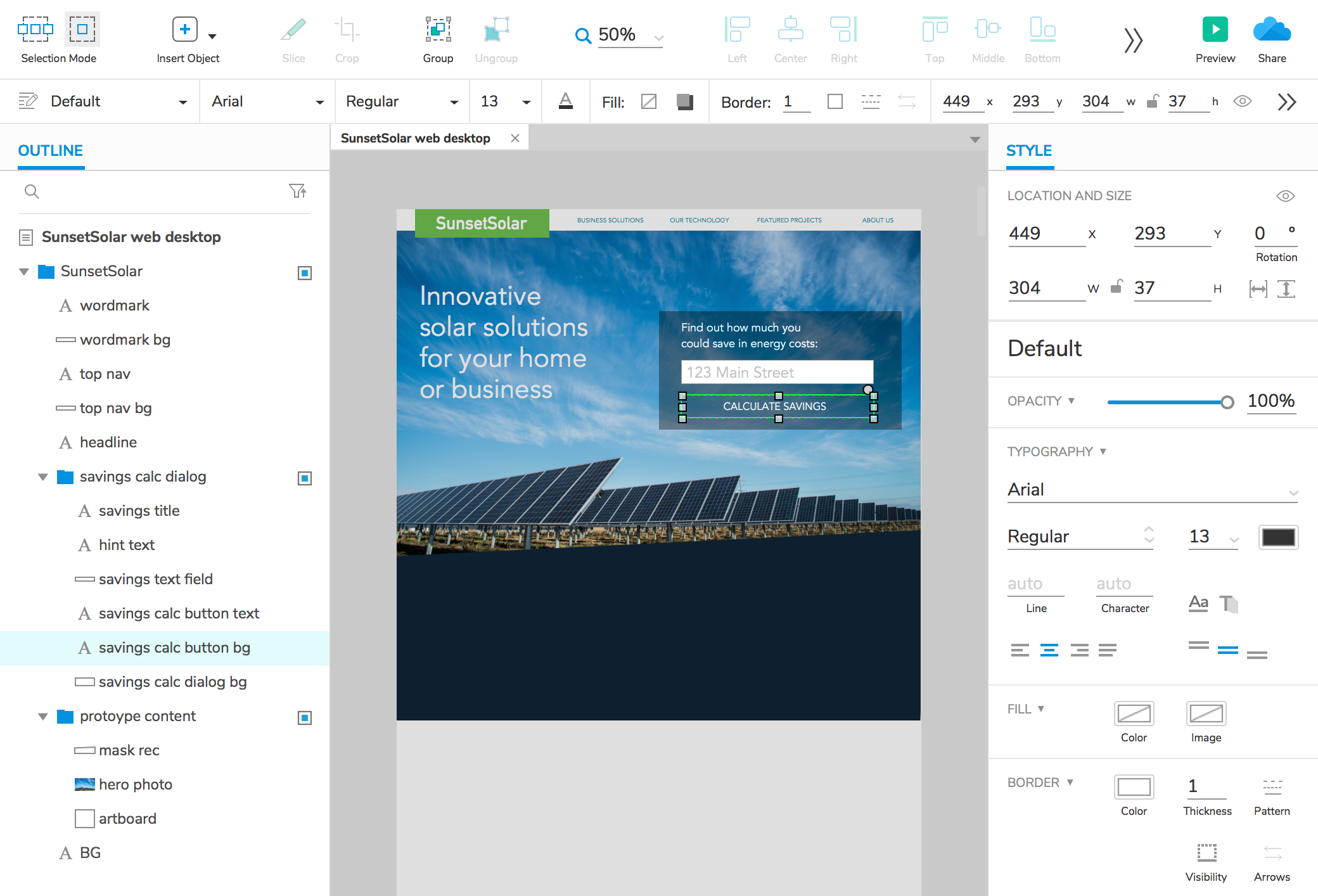
Task: Toggle the aspect ratio lock in the Style panel
Action: point(1116,288)
